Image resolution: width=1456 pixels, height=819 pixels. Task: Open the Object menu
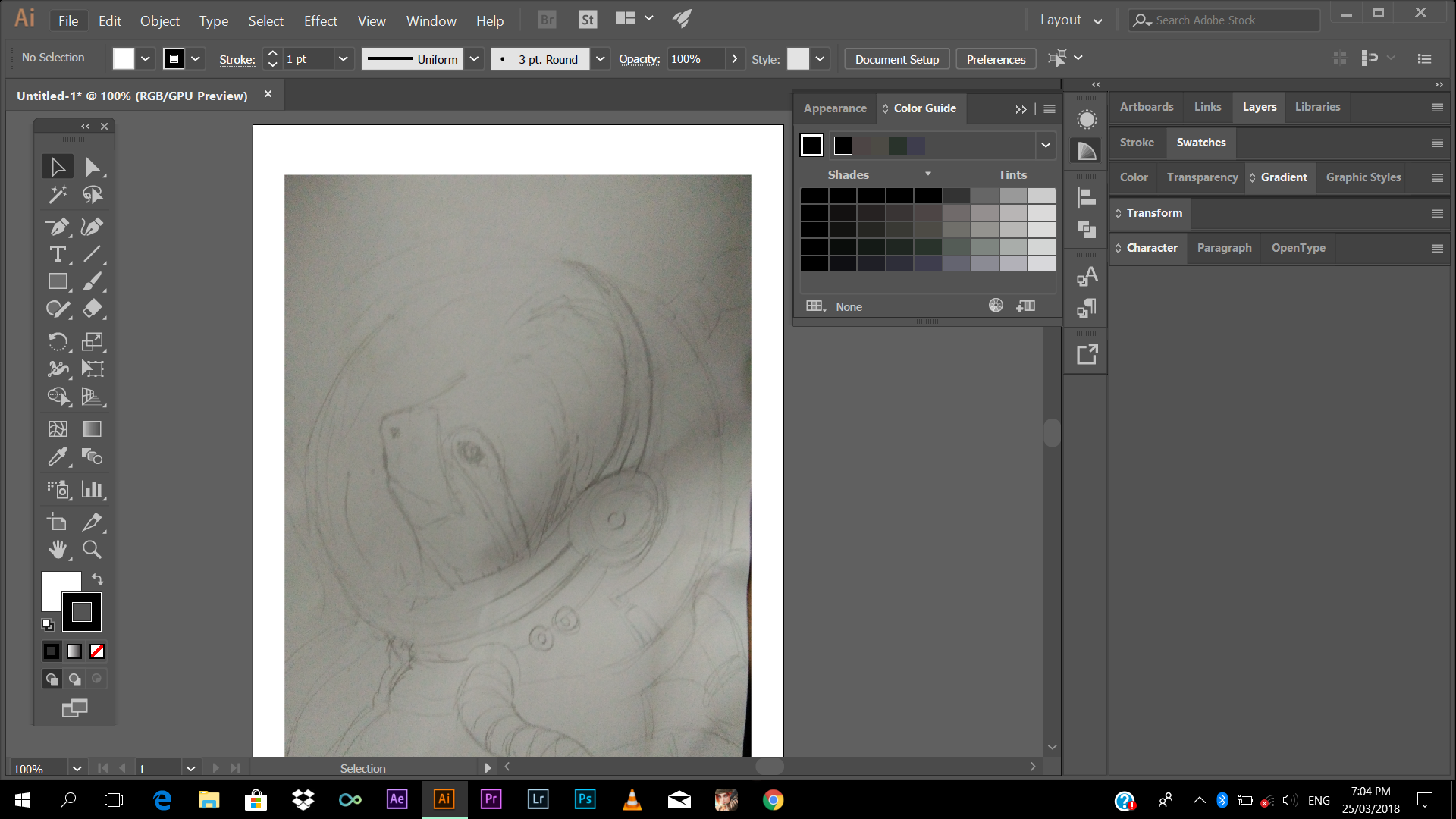(x=160, y=20)
